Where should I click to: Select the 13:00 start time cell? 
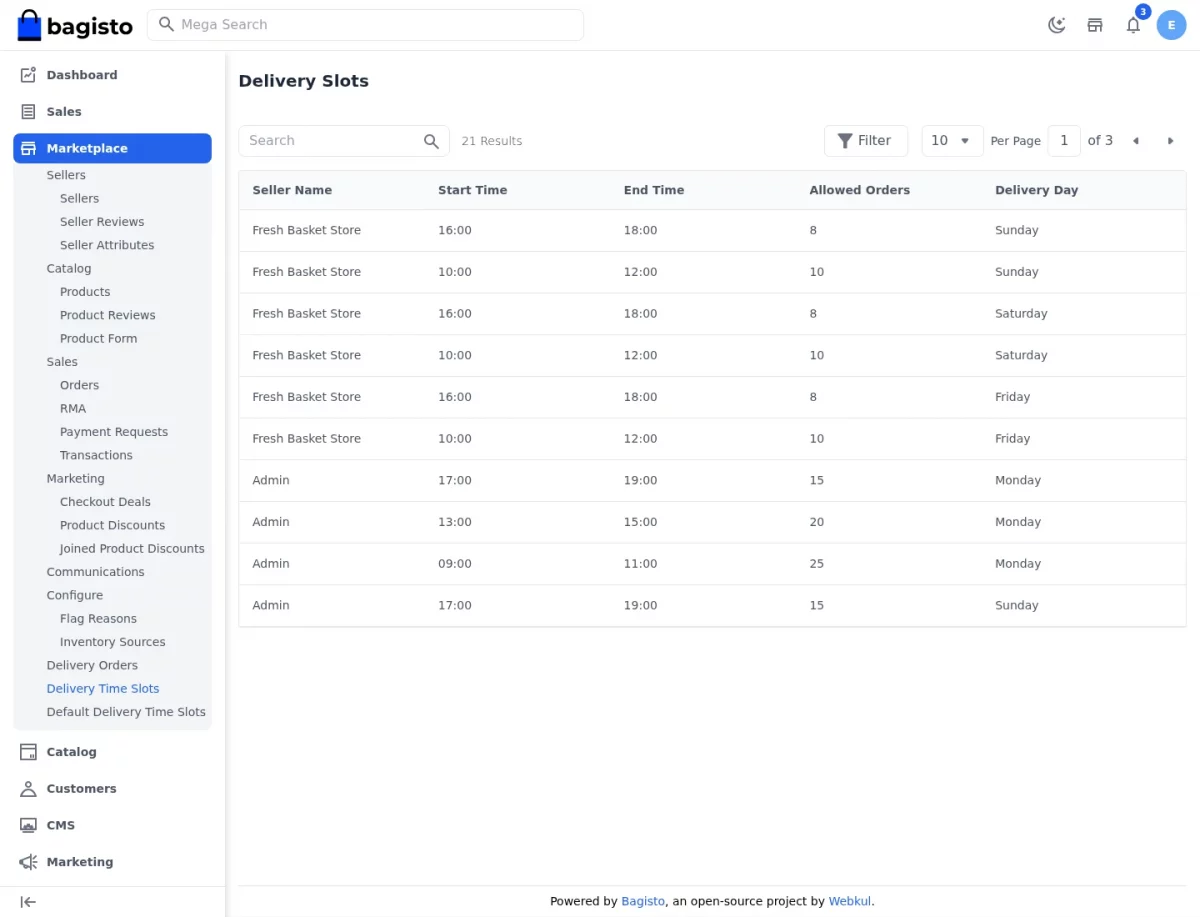point(454,522)
